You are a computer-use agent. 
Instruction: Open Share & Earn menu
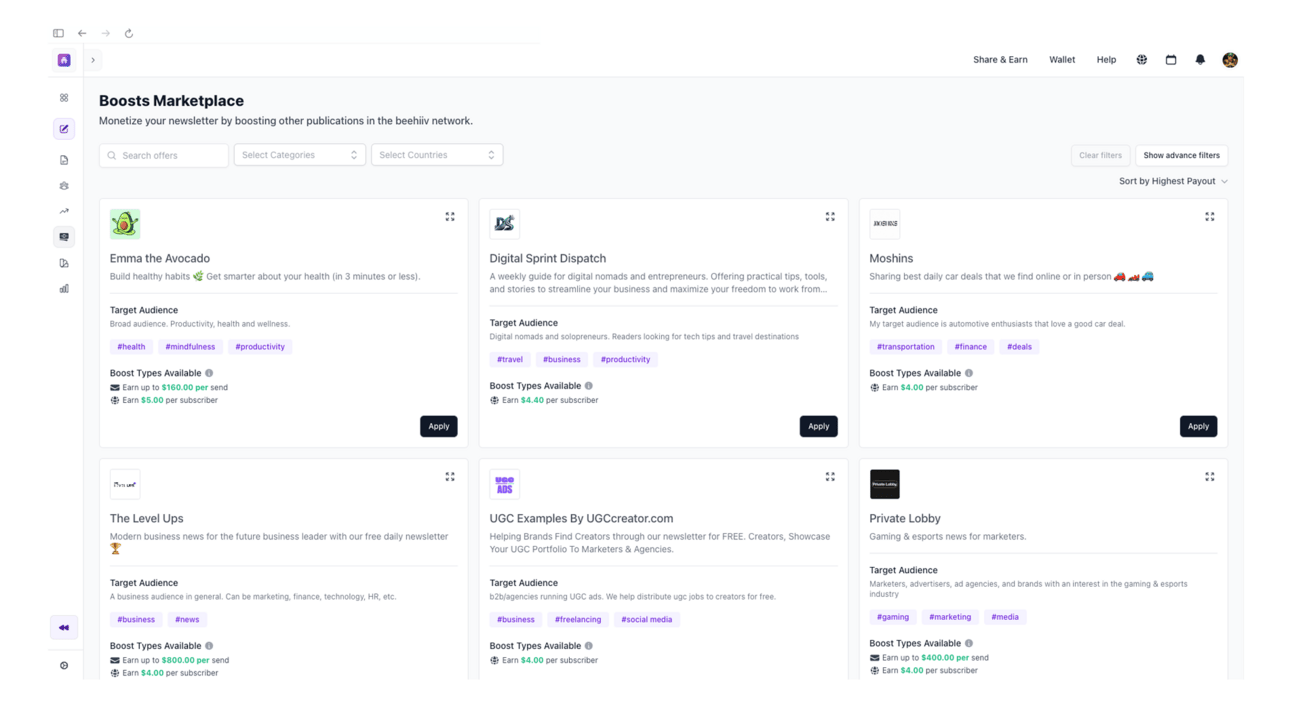point(1000,60)
